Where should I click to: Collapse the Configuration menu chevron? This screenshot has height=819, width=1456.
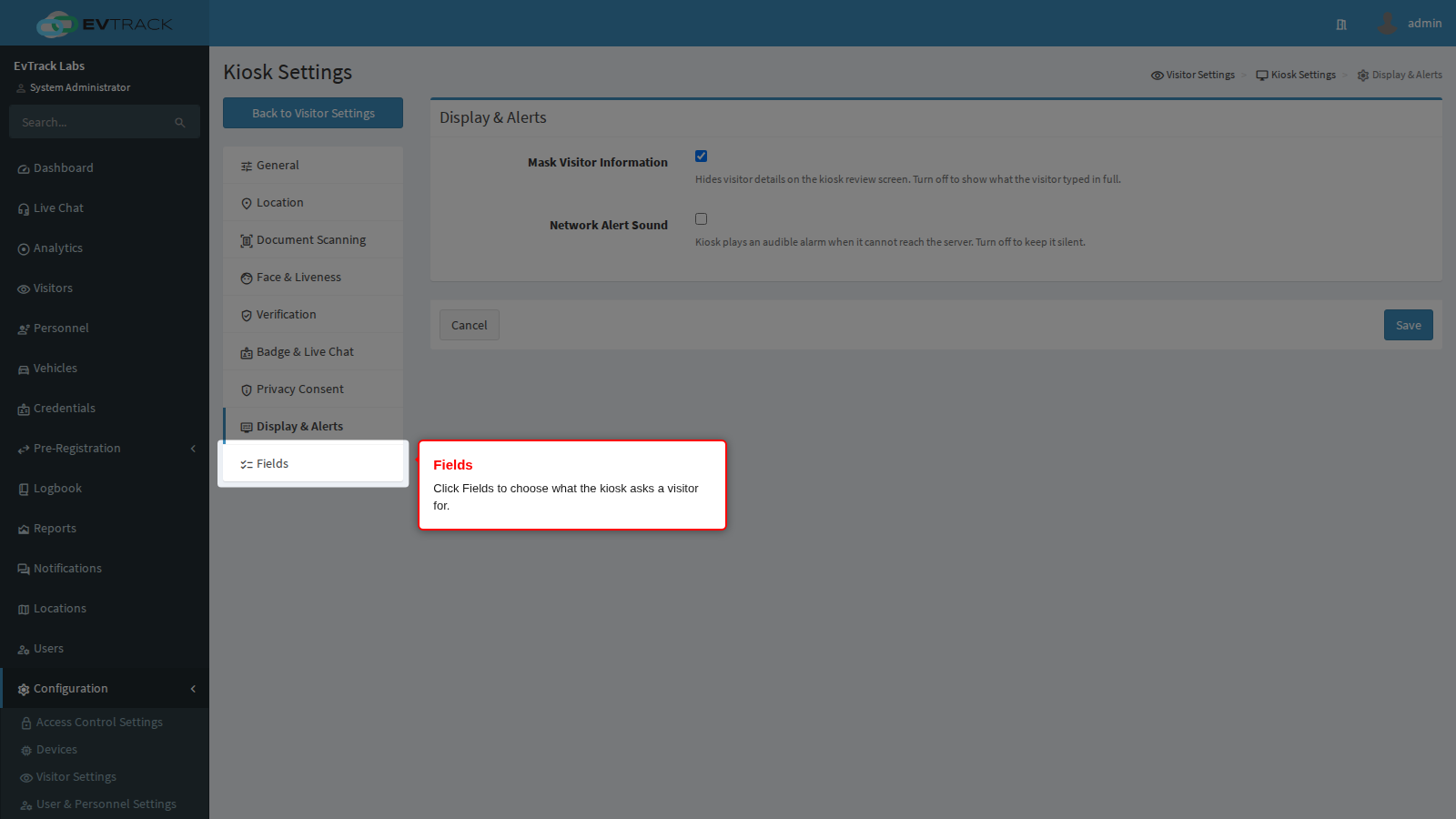[193, 689]
